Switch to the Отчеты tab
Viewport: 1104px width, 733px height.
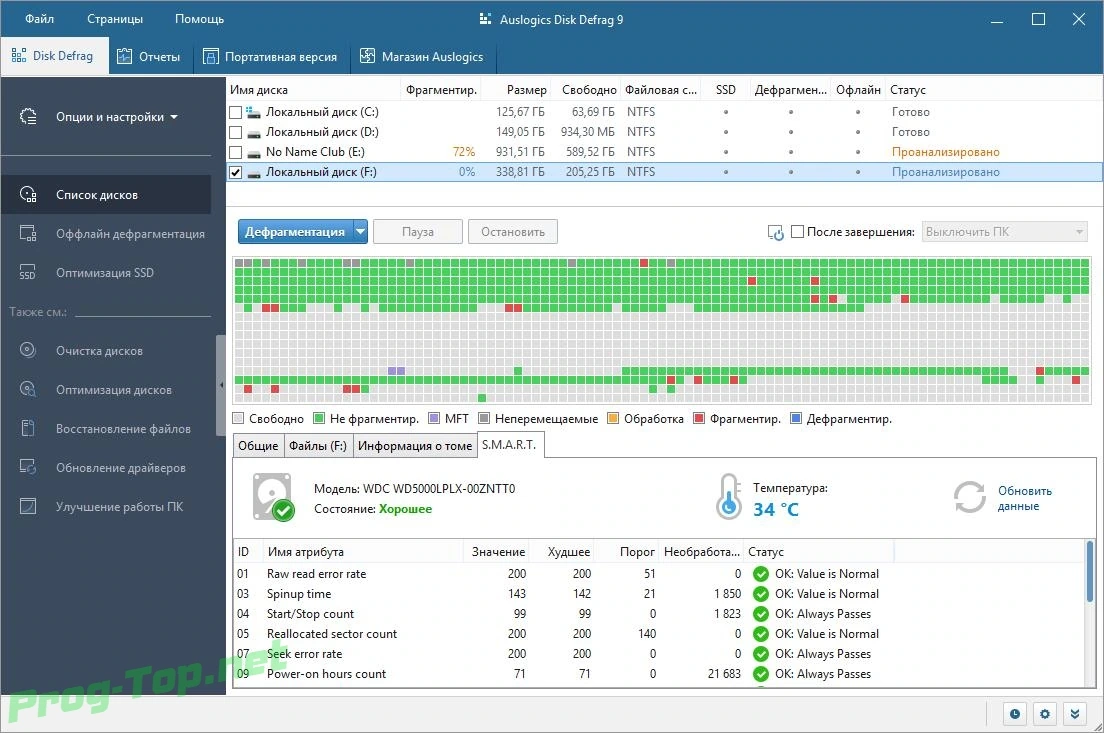149,56
